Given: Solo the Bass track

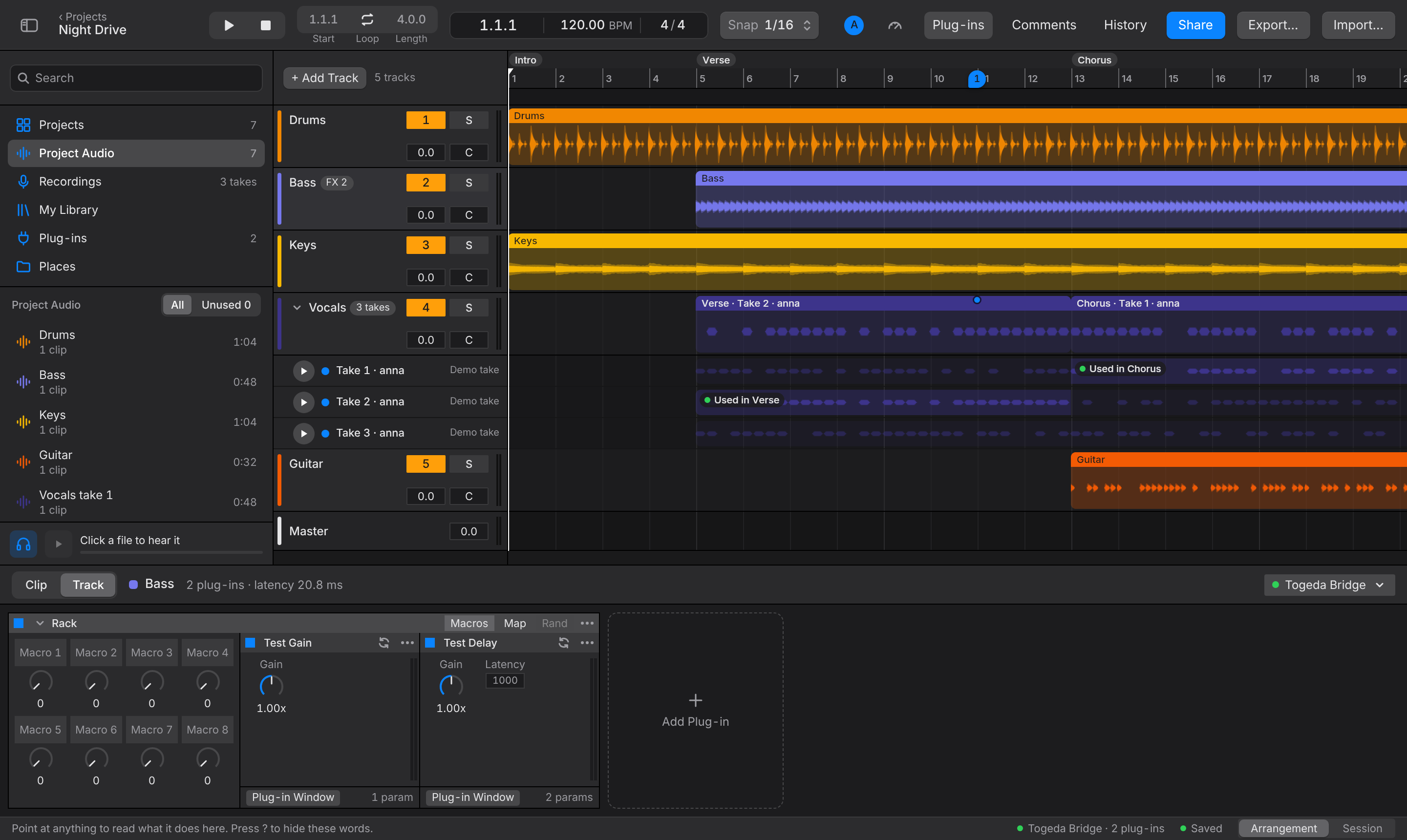Looking at the screenshot, I should tap(468, 183).
